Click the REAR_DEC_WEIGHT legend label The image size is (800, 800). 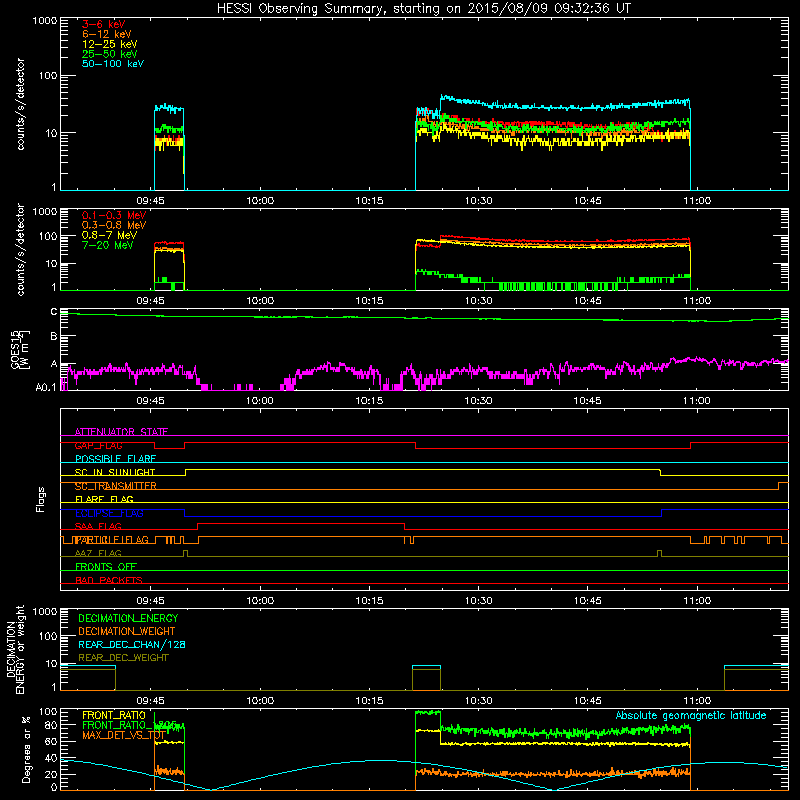123,658
